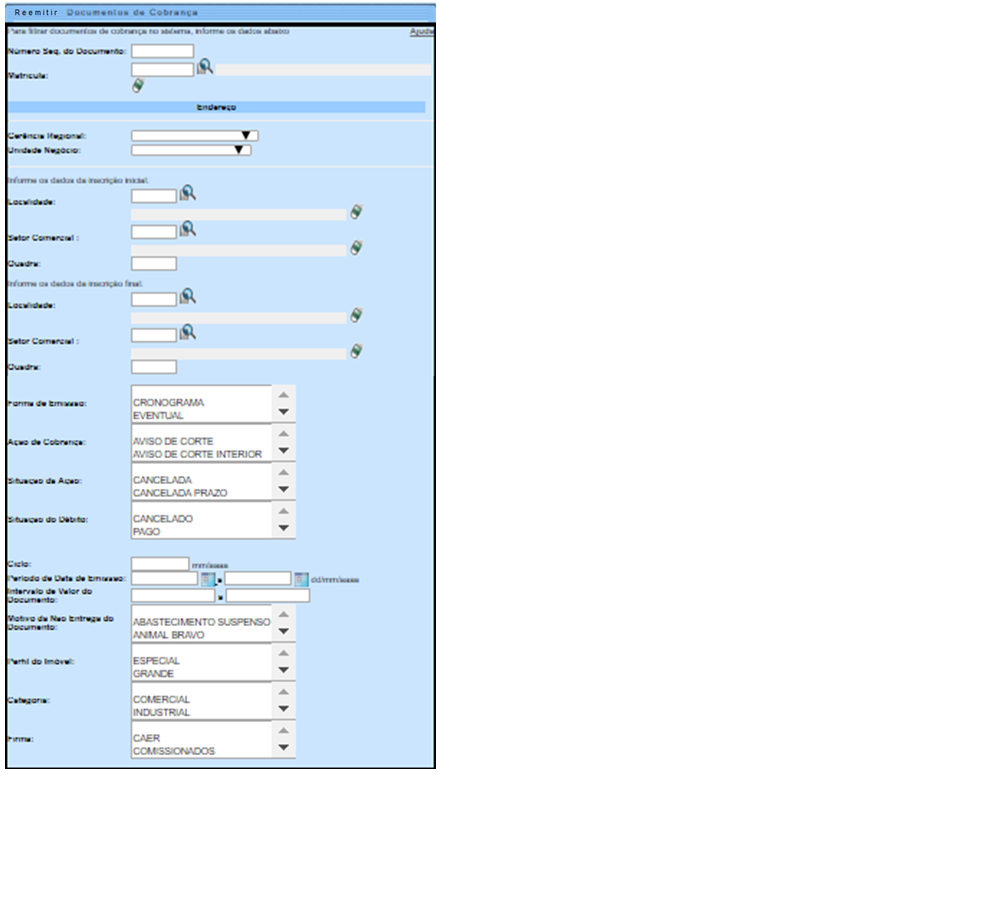Open the Ajuda help link
Image resolution: width=1007 pixels, height=905 pixels.
pos(421,32)
